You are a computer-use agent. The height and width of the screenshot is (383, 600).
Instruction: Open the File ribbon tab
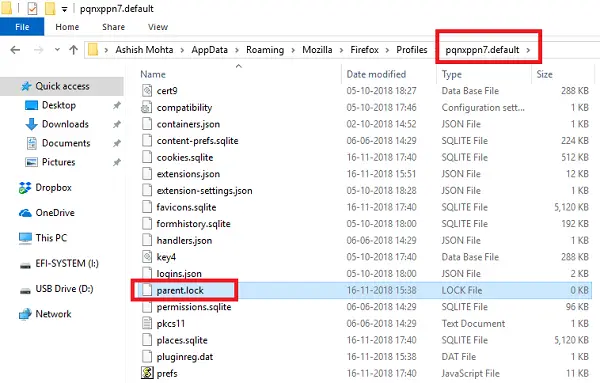point(22,27)
